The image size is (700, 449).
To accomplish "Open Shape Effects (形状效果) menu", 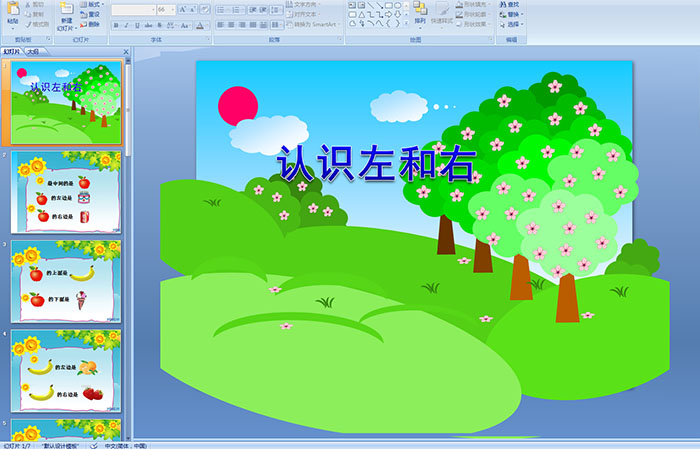I will pos(473,24).
